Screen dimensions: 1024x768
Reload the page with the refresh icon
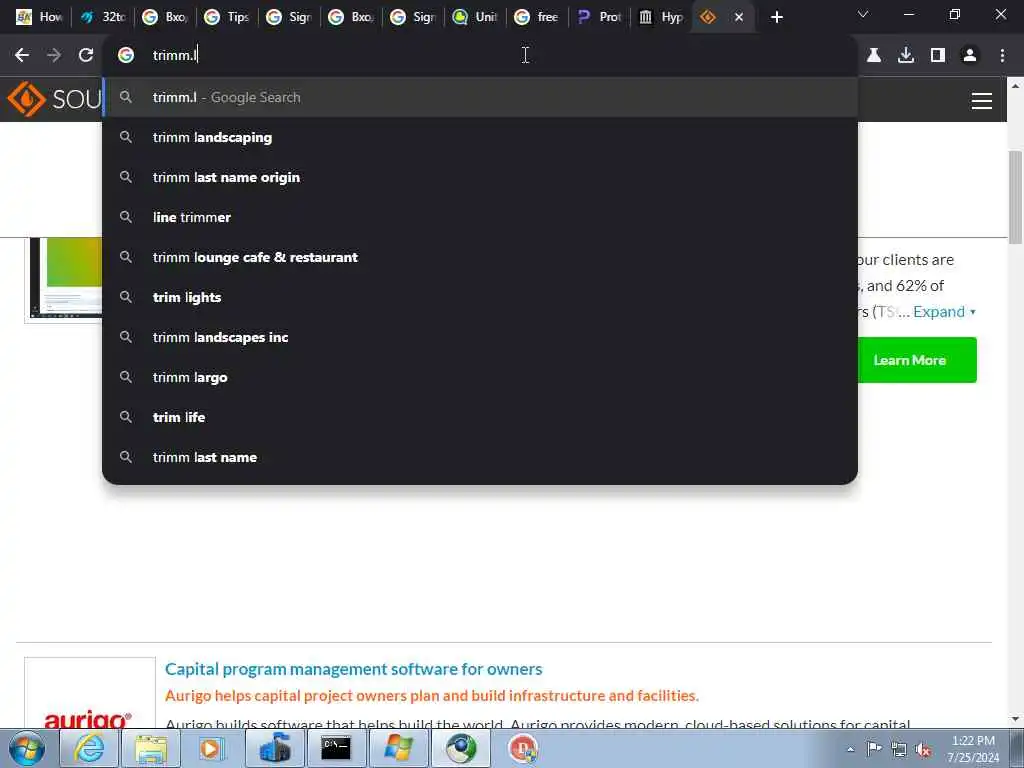[86, 56]
